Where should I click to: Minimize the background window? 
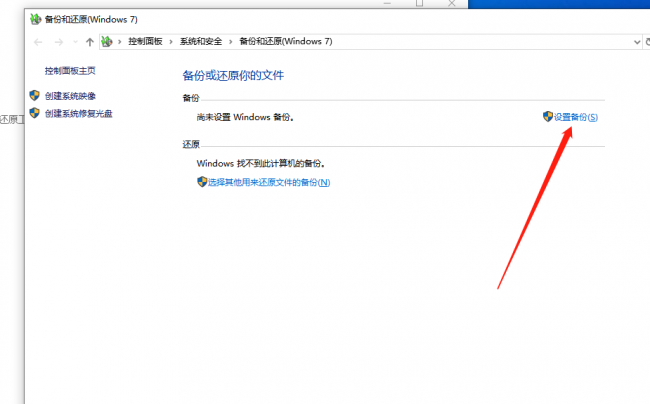(387, 3)
